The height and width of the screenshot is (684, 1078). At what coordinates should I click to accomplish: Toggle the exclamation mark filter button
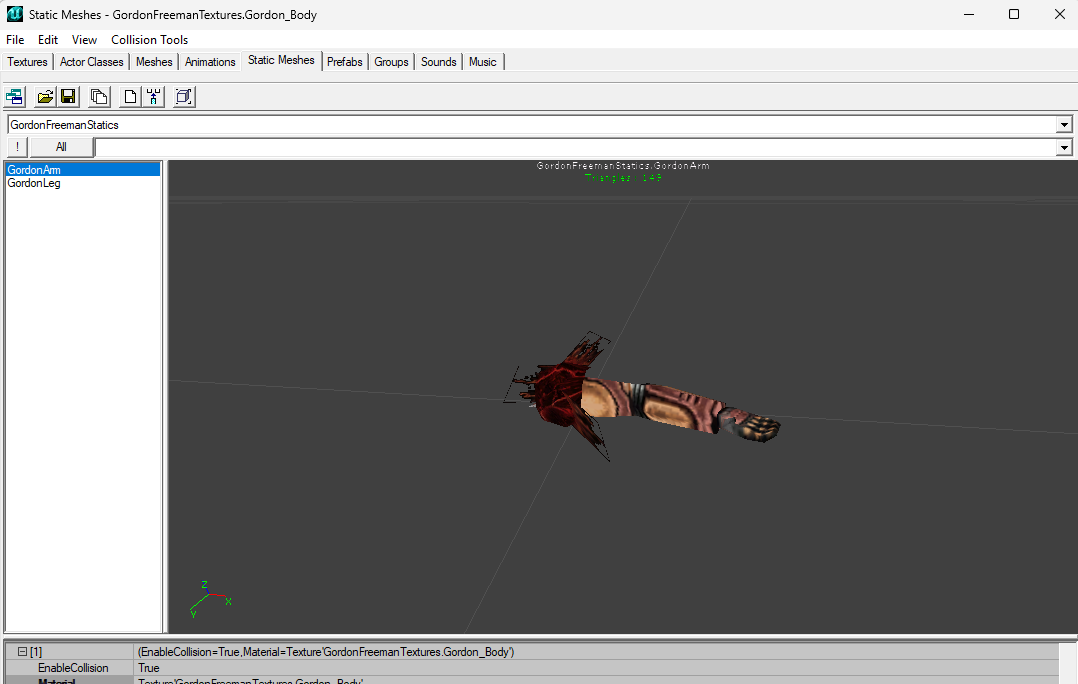17,147
